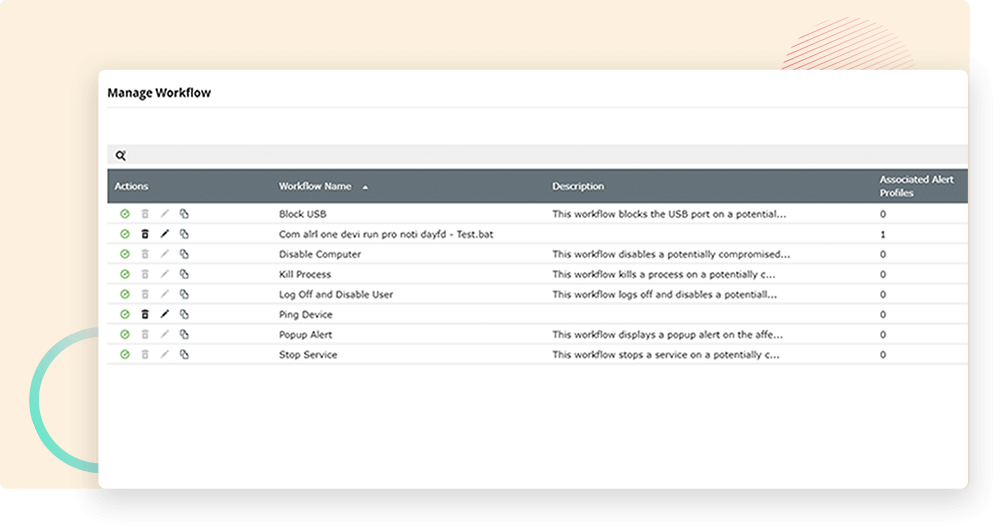Edit icon for Disable Computer workflow

point(165,254)
